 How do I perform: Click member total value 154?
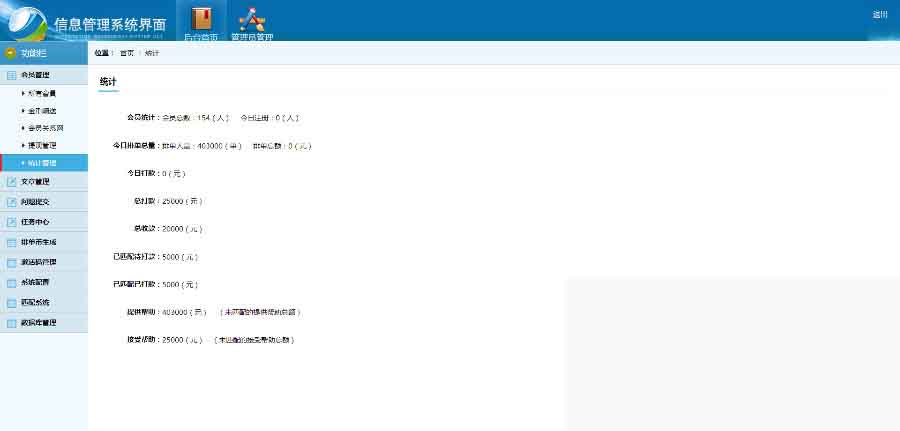click(x=203, y=118)
